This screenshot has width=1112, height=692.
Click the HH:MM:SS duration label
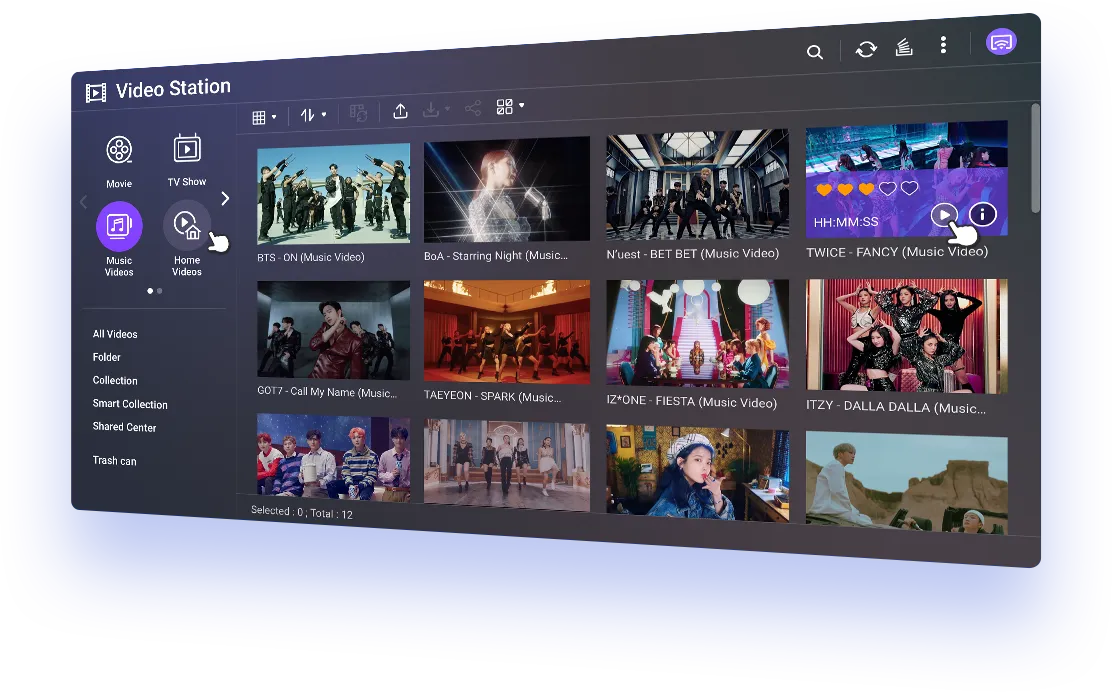pyautogui.click(x=845, y=222)
